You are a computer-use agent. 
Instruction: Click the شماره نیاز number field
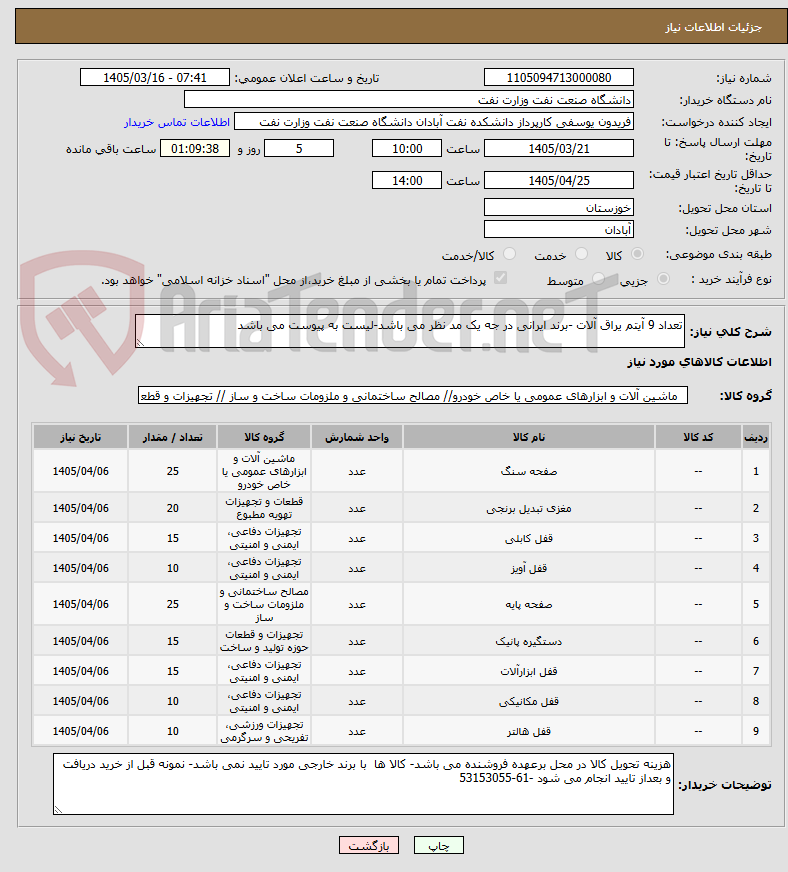click(559, 77)
